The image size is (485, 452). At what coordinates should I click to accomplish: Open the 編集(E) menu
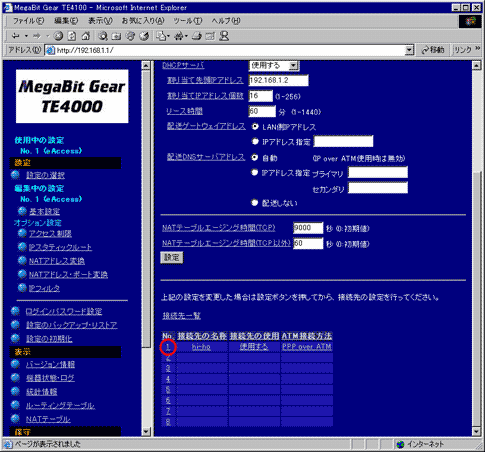[x=66, y=21]
